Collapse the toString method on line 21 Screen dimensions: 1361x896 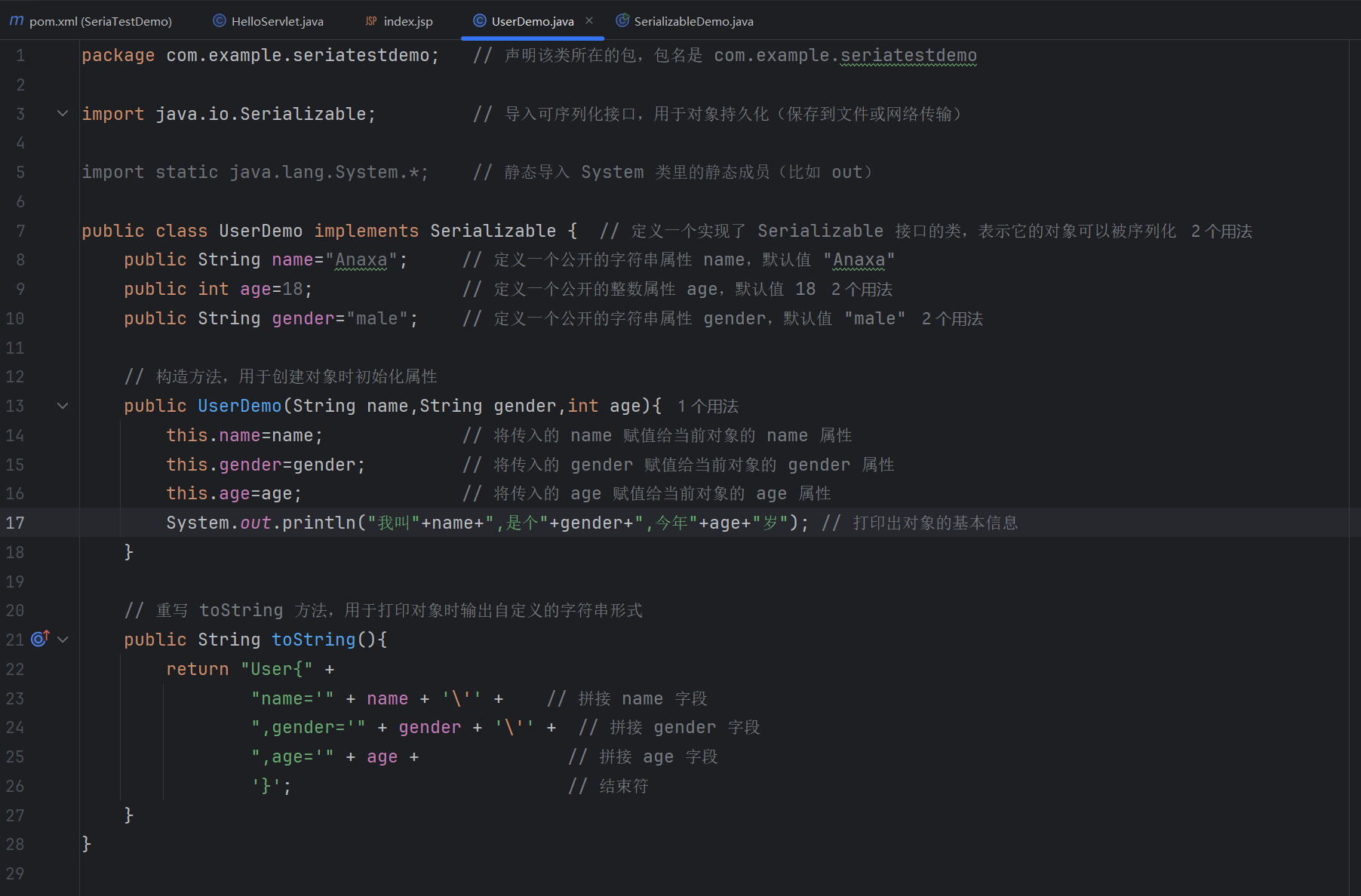(63, 640)
